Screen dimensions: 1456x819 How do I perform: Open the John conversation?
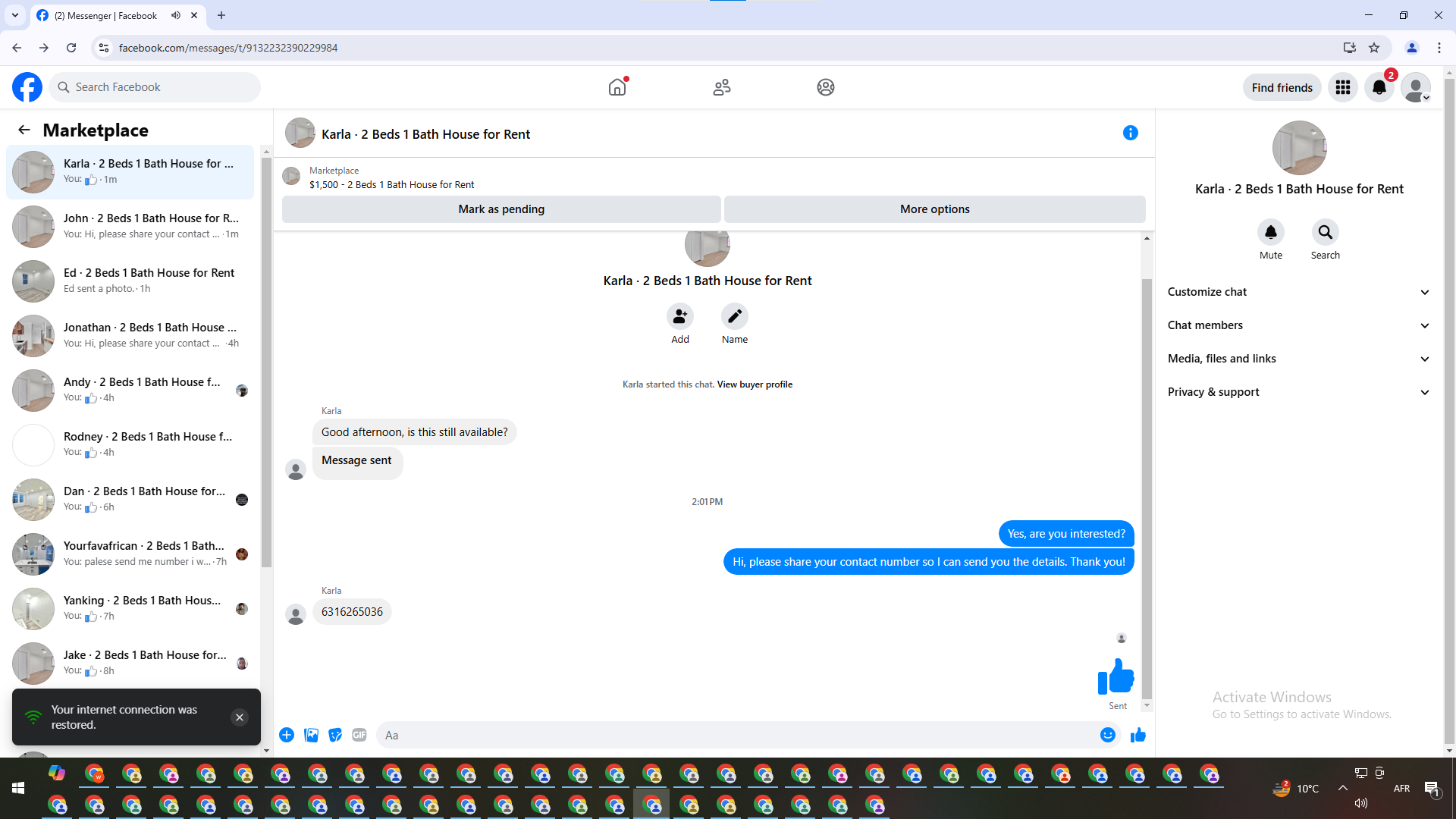(130, 226)
